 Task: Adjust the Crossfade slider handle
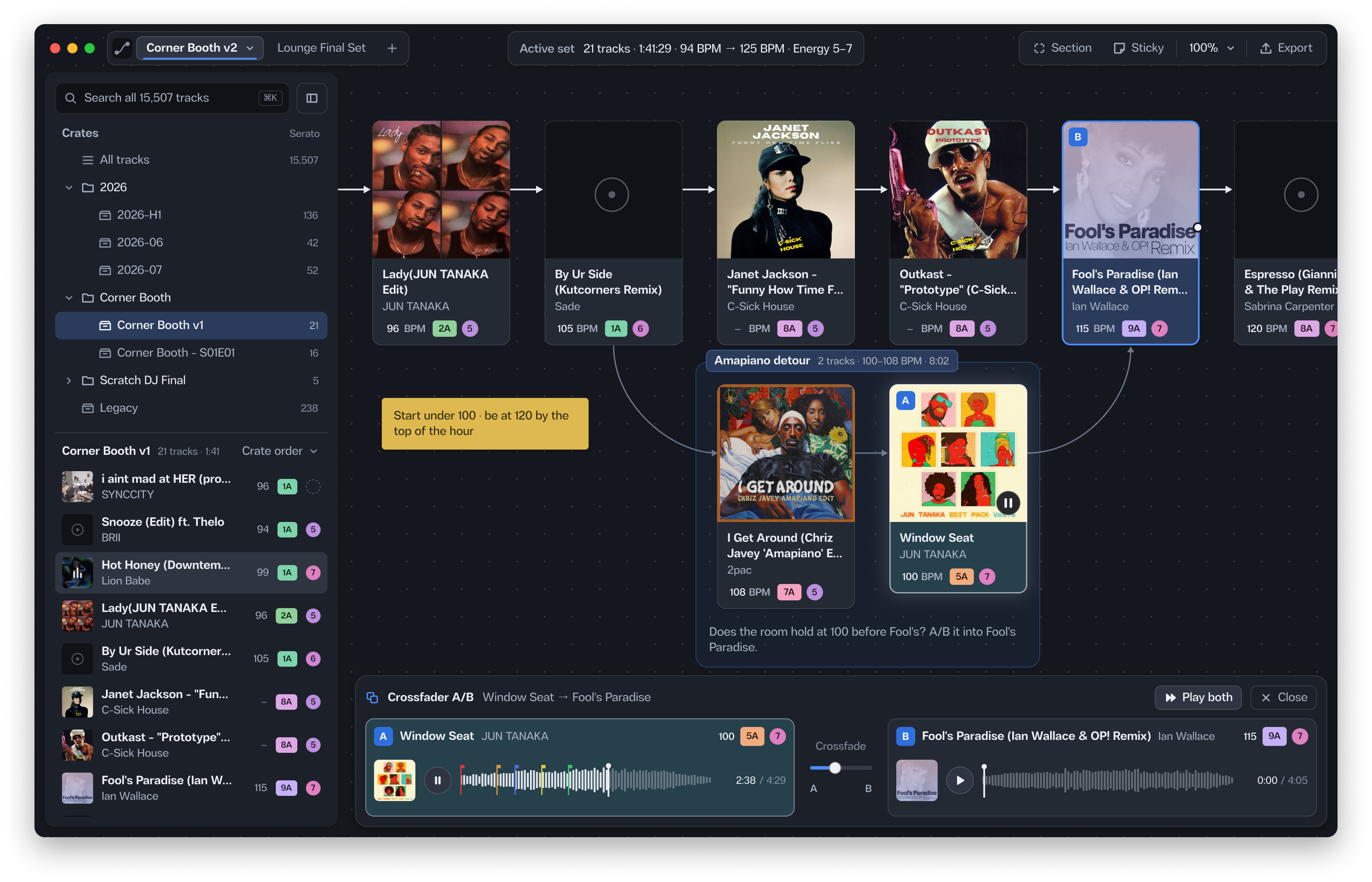tap(835, 768)
